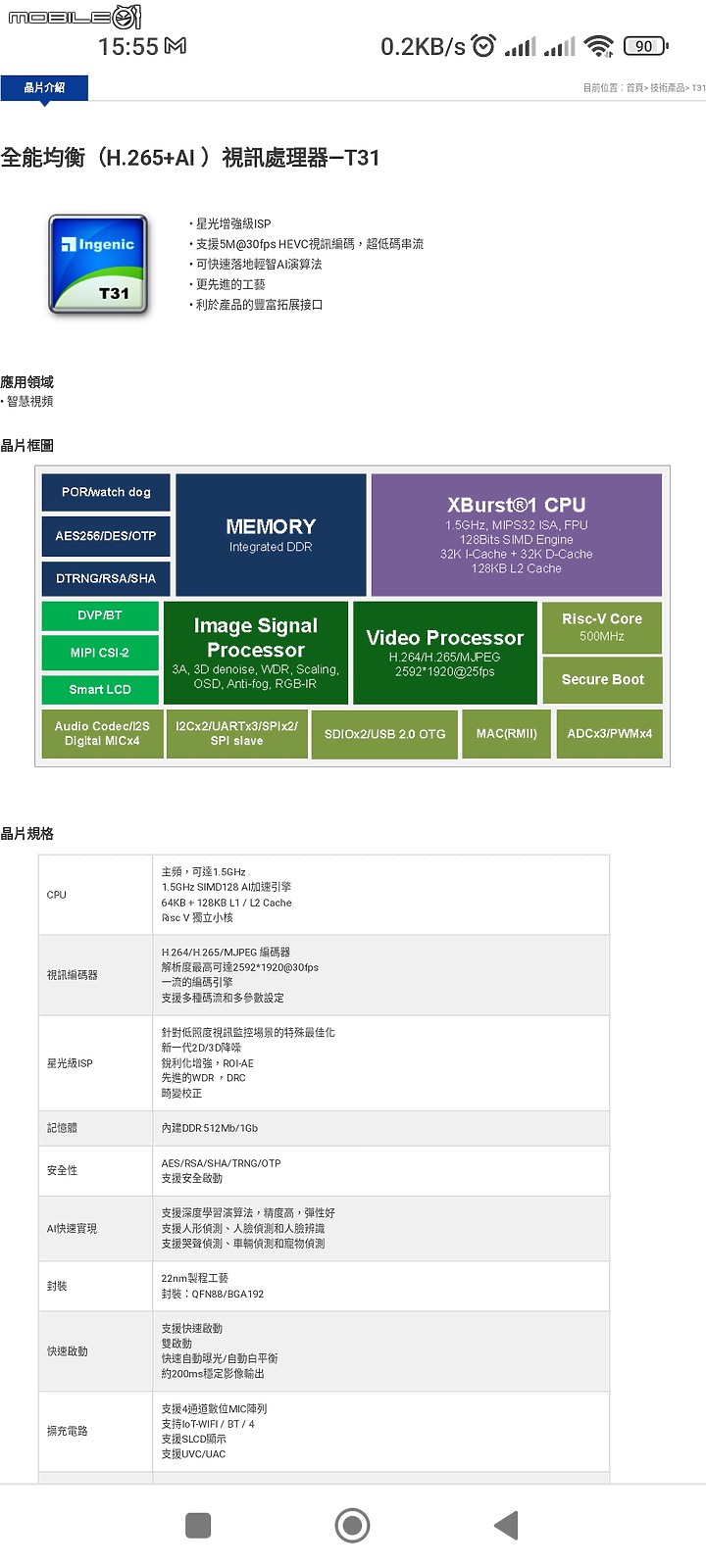Tap the 利於產品的豐富拓展接口 bullet

click(x=257, y=305)
